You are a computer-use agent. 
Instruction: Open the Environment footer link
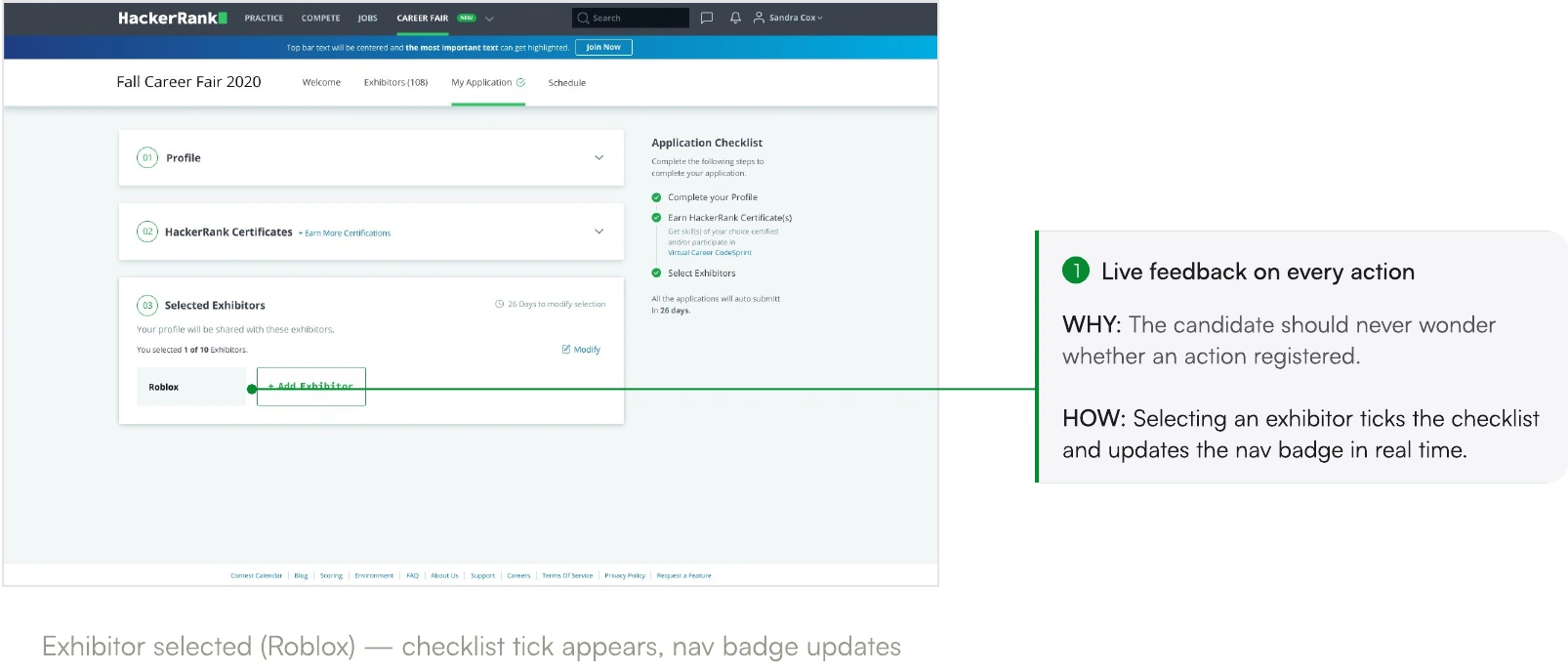374,575
